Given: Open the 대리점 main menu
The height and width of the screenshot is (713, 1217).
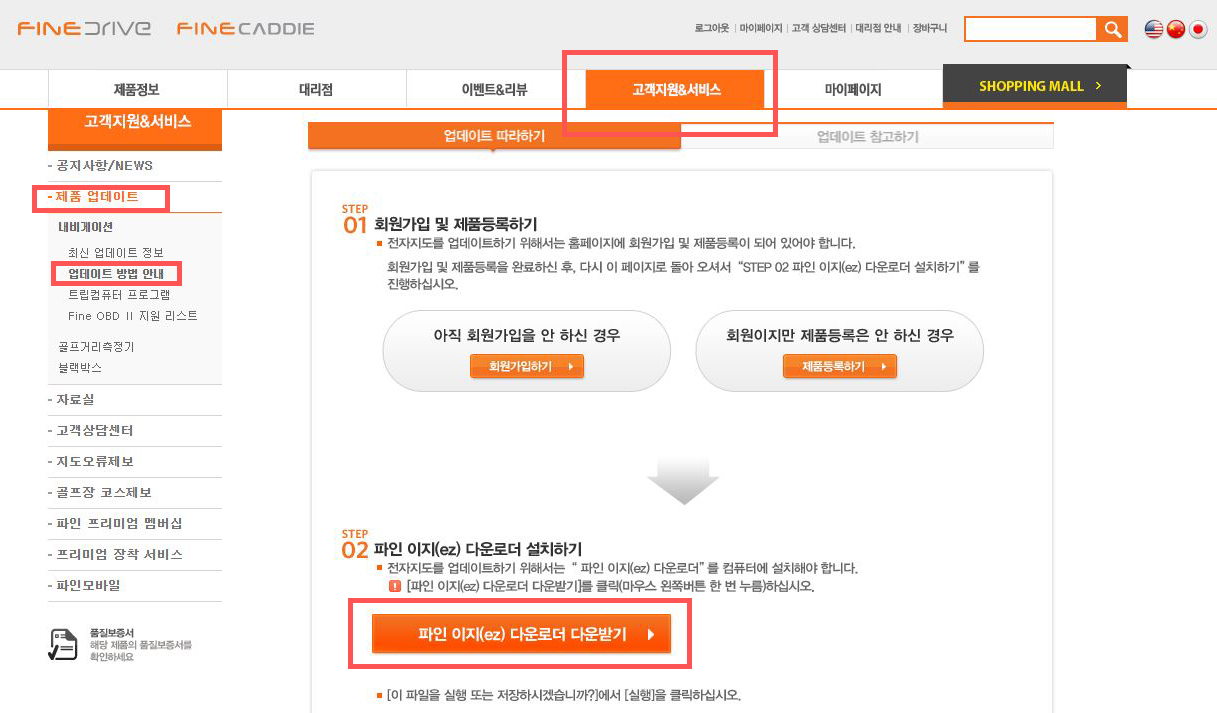Looking at the screenshot, I should (x=316, y=89).
